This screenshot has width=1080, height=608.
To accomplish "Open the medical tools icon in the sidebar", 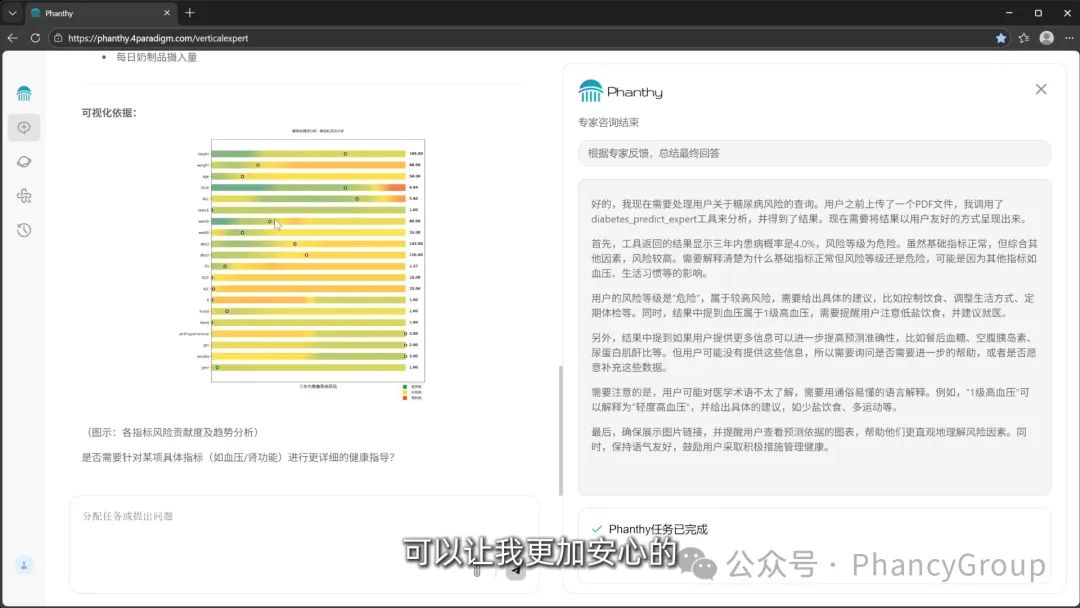I will [24, 196].
